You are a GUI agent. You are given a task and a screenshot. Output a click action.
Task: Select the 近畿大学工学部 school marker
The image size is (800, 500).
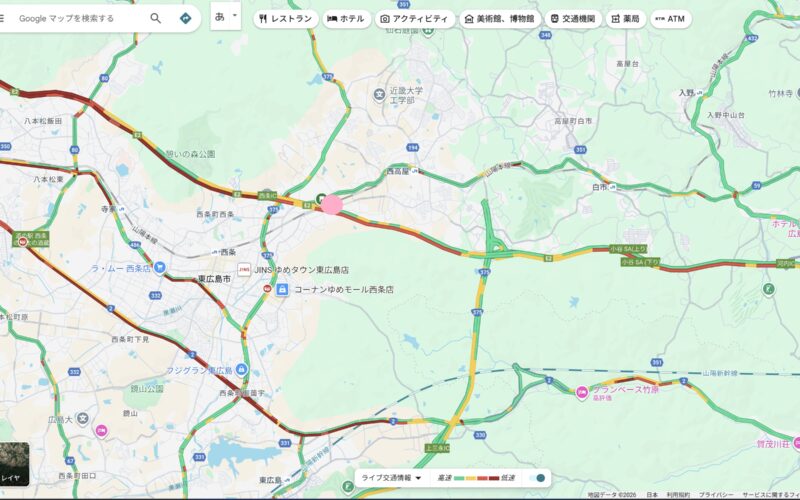pyautogui.click(x=379, y=94)
